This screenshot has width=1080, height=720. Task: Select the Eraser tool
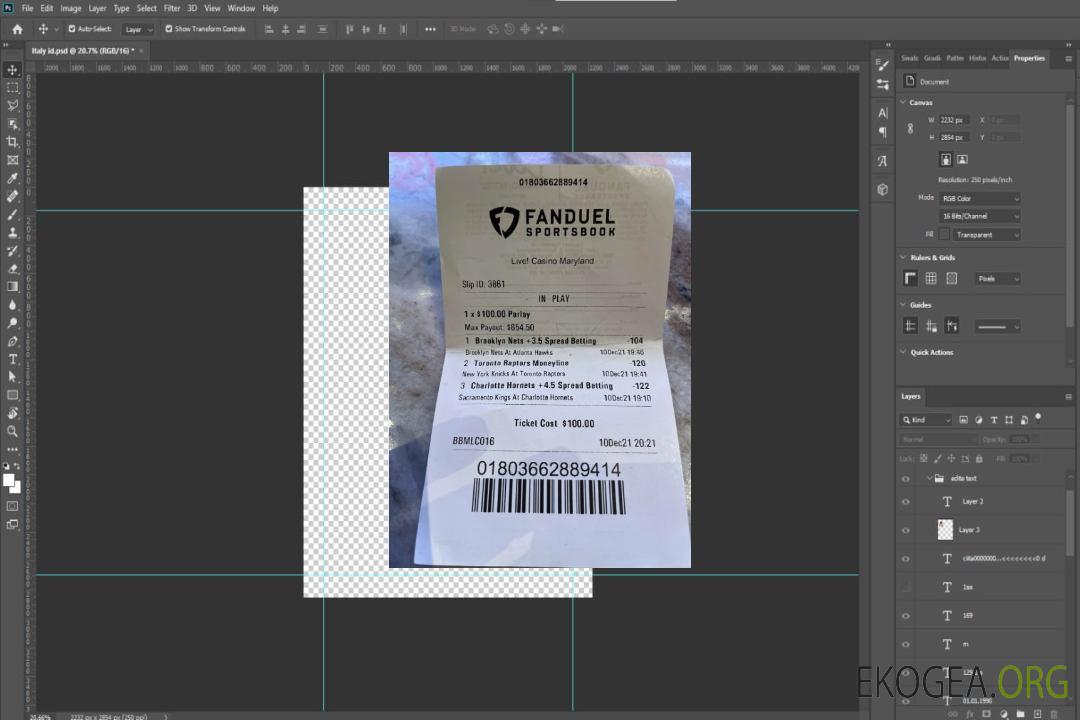tap(13, 268)
